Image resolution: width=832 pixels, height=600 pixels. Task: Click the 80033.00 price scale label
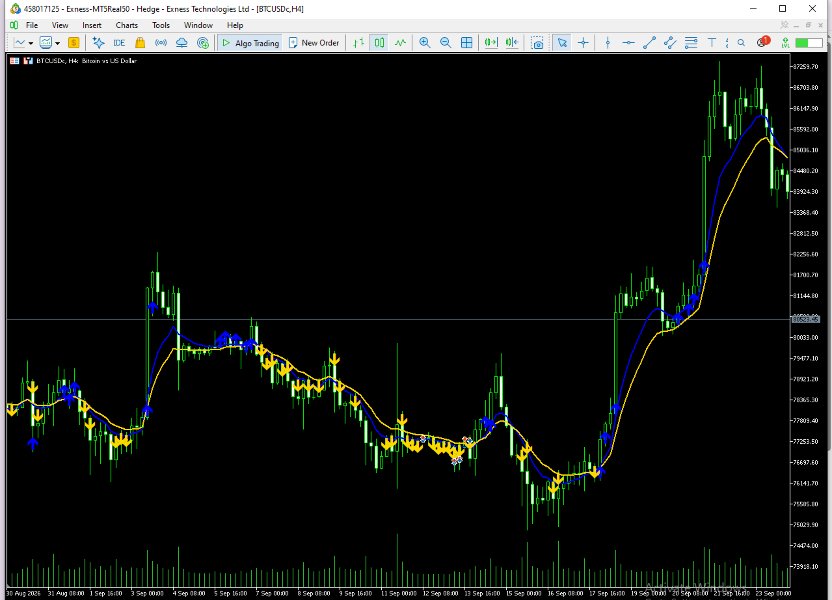click(x=805, y=337)
